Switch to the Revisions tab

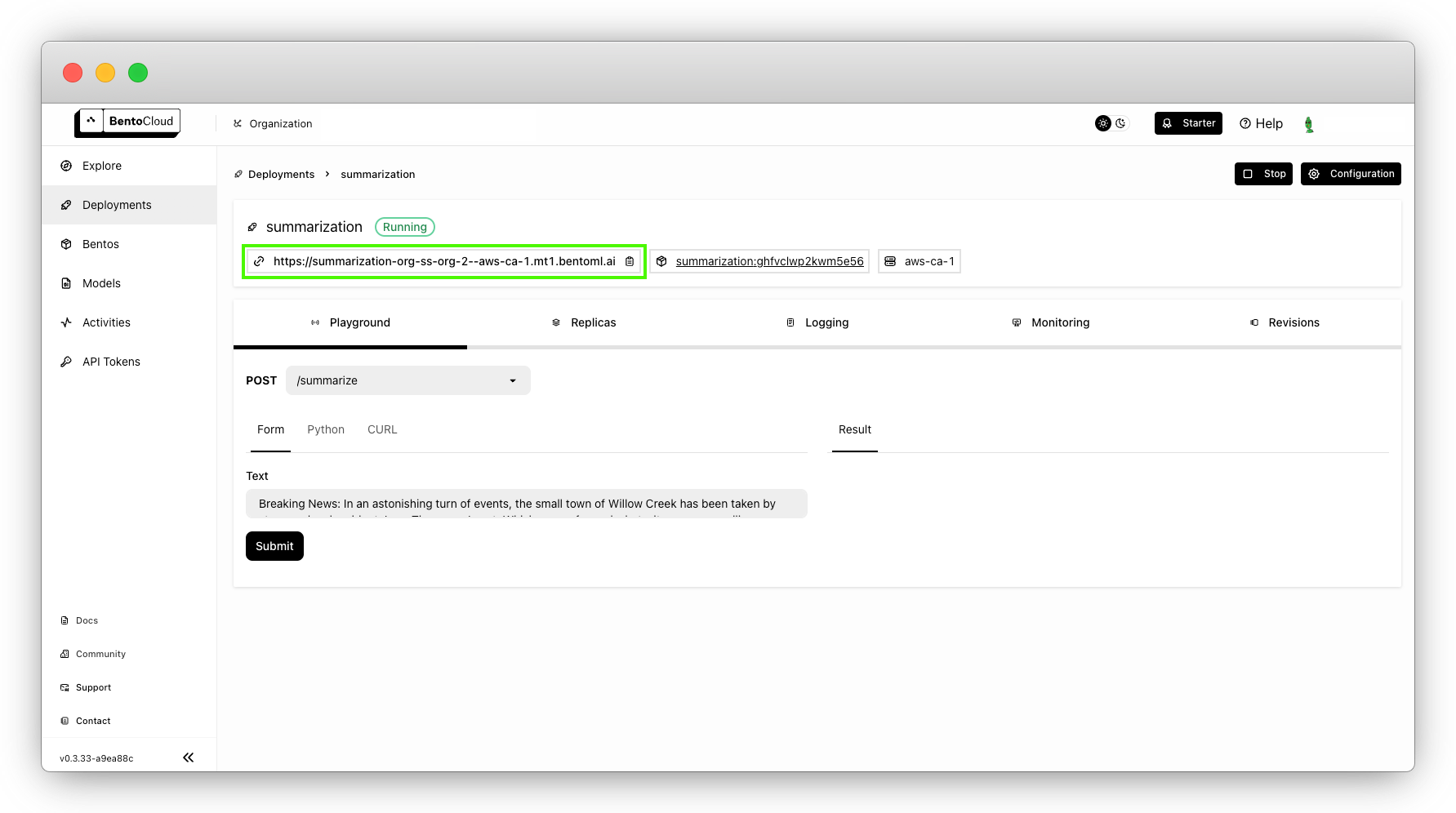click(1285, 322)
